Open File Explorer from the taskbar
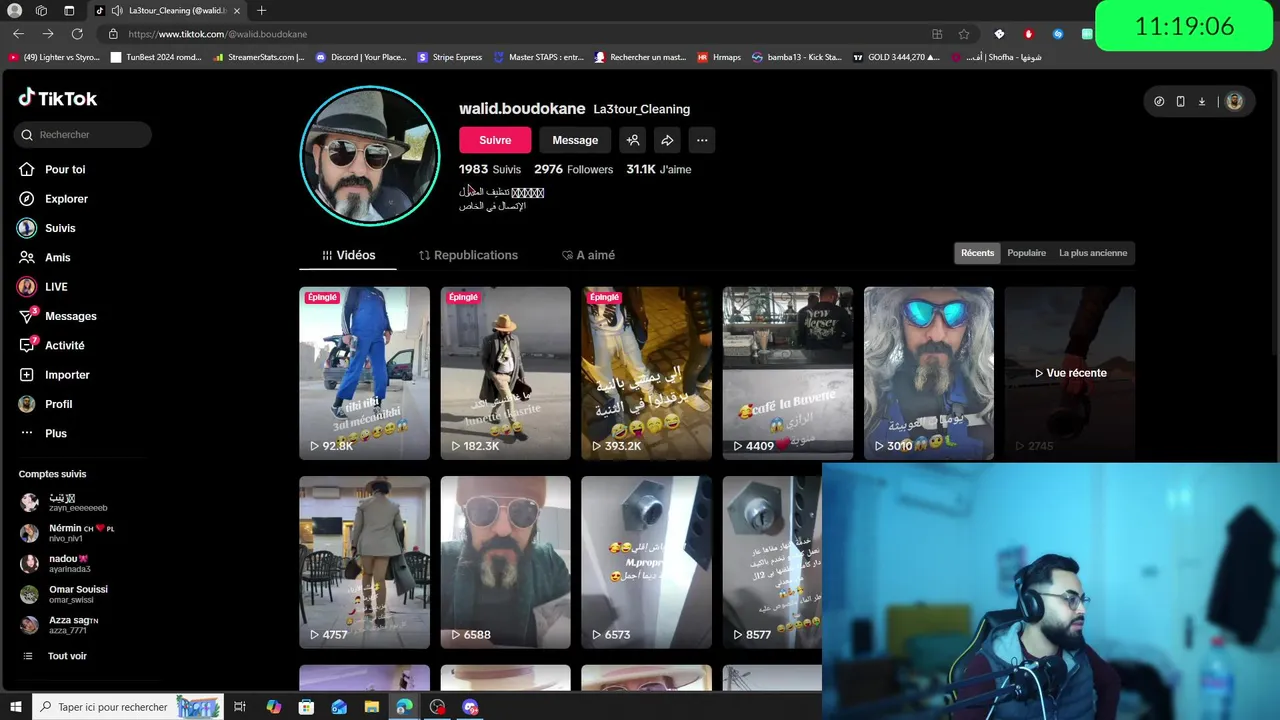The height and width of the screenshot is (720, 1280). pos(372,707)
